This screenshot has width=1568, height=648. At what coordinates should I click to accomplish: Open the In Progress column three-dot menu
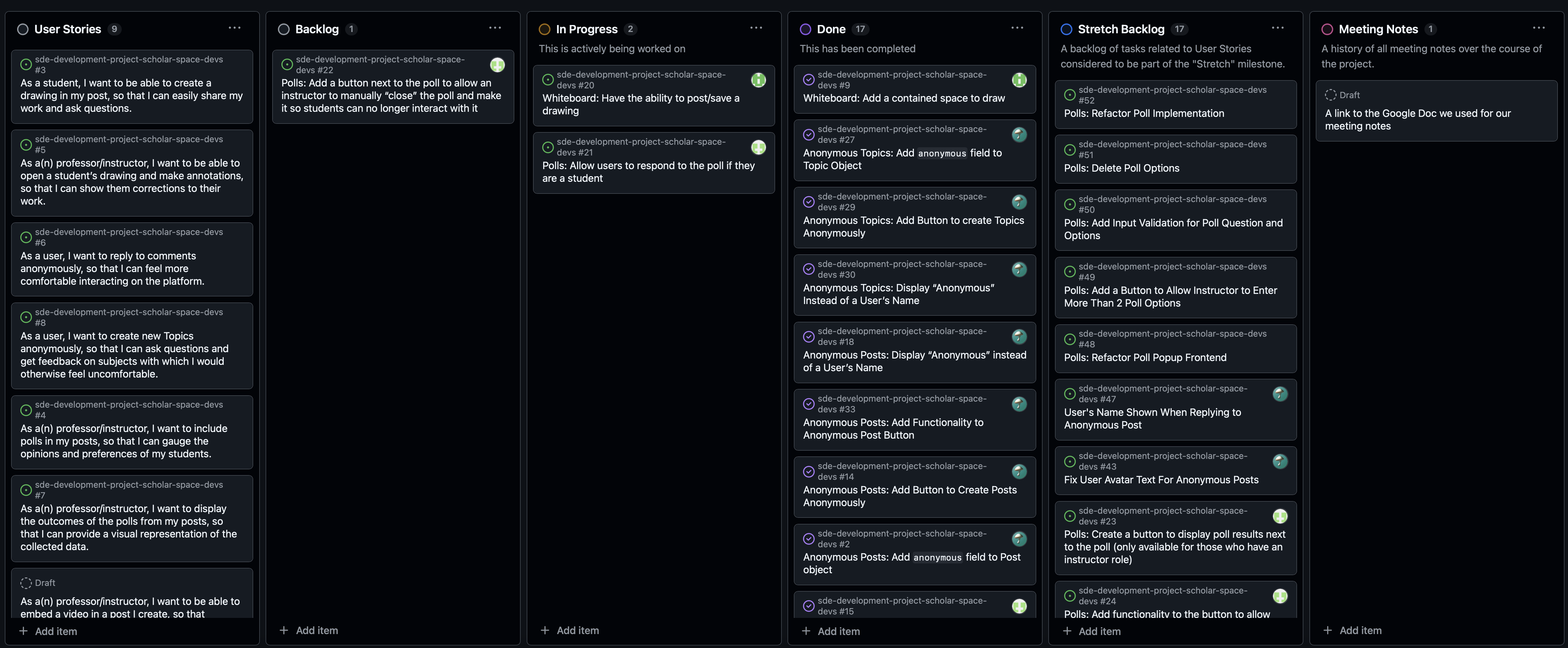click(756, 28)
